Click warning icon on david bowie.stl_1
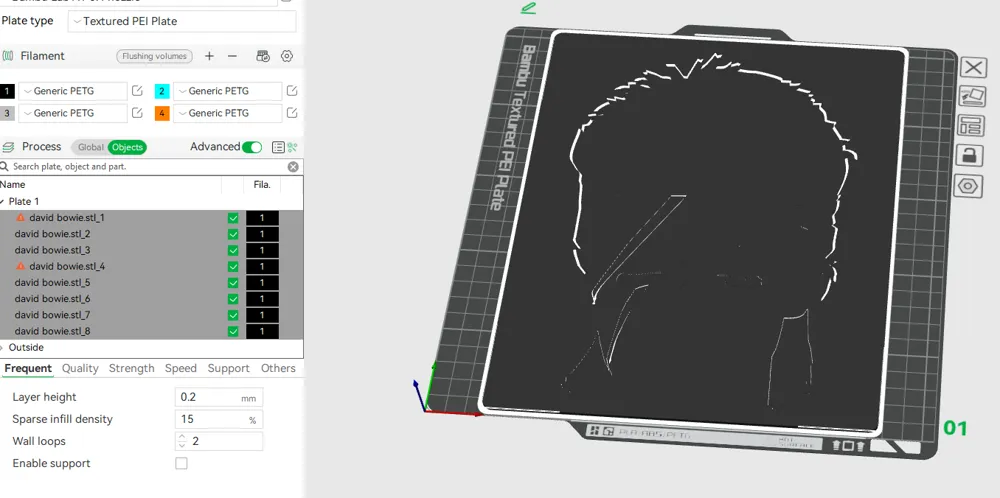Viewport: 1000px width, 498px height. pos(20,217)
